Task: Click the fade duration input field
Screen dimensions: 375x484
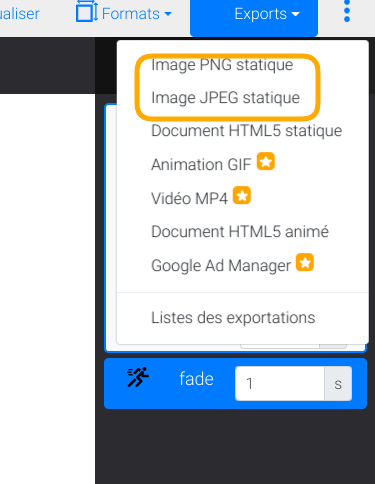Action: tap(280, 383)
